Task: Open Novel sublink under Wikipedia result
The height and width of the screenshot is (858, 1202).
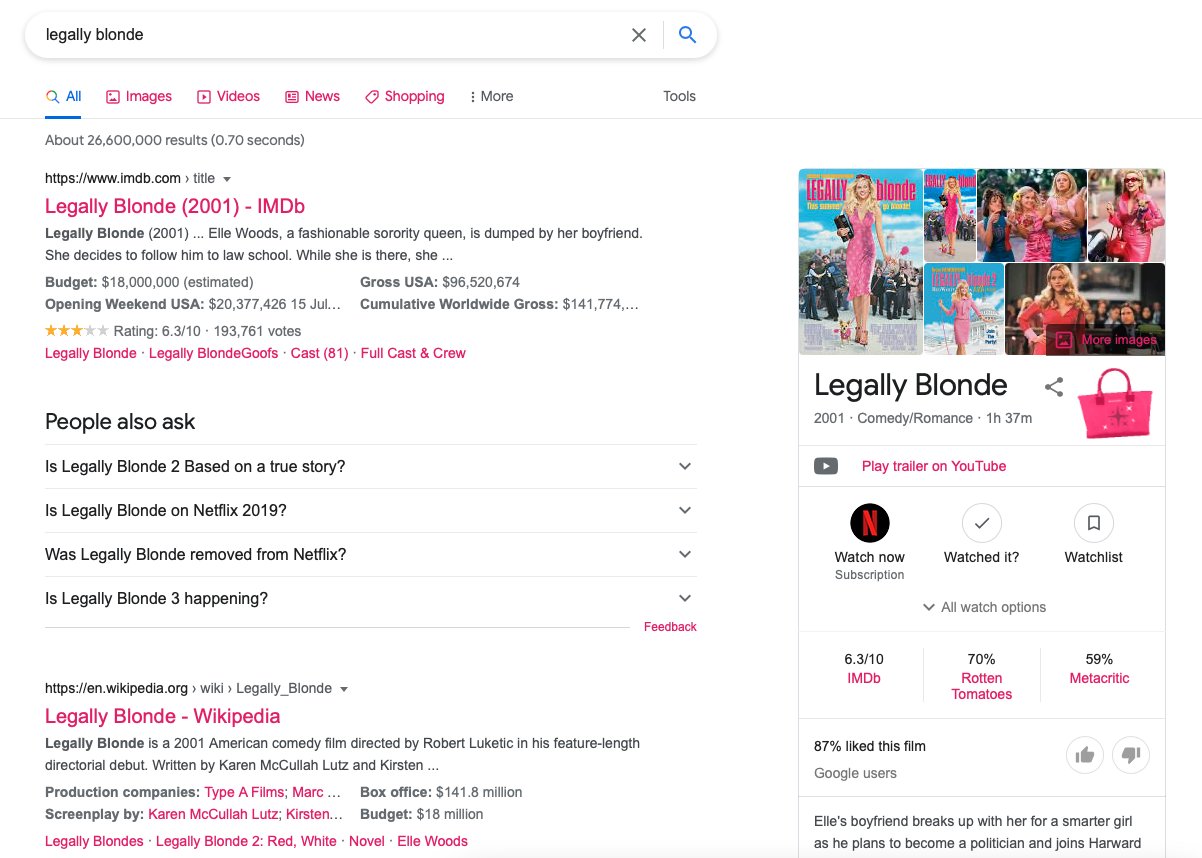Action: 367,841
